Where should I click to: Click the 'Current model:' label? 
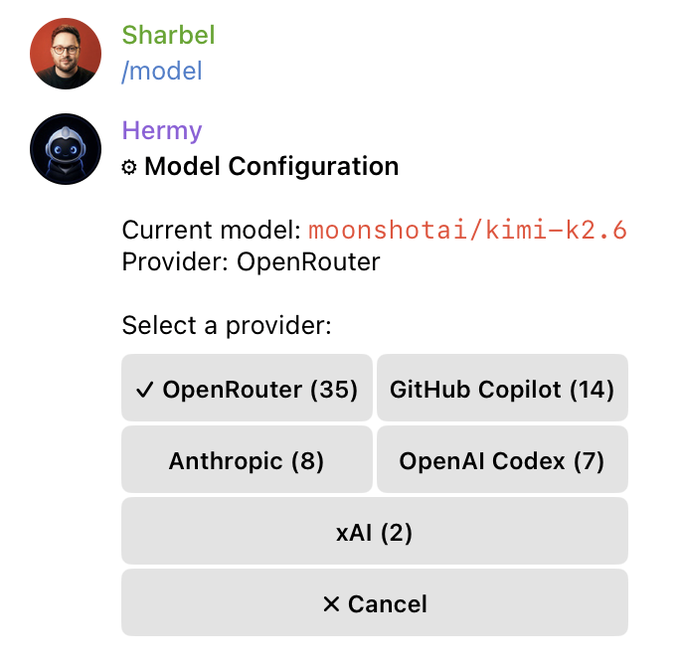tap(211, 230)
